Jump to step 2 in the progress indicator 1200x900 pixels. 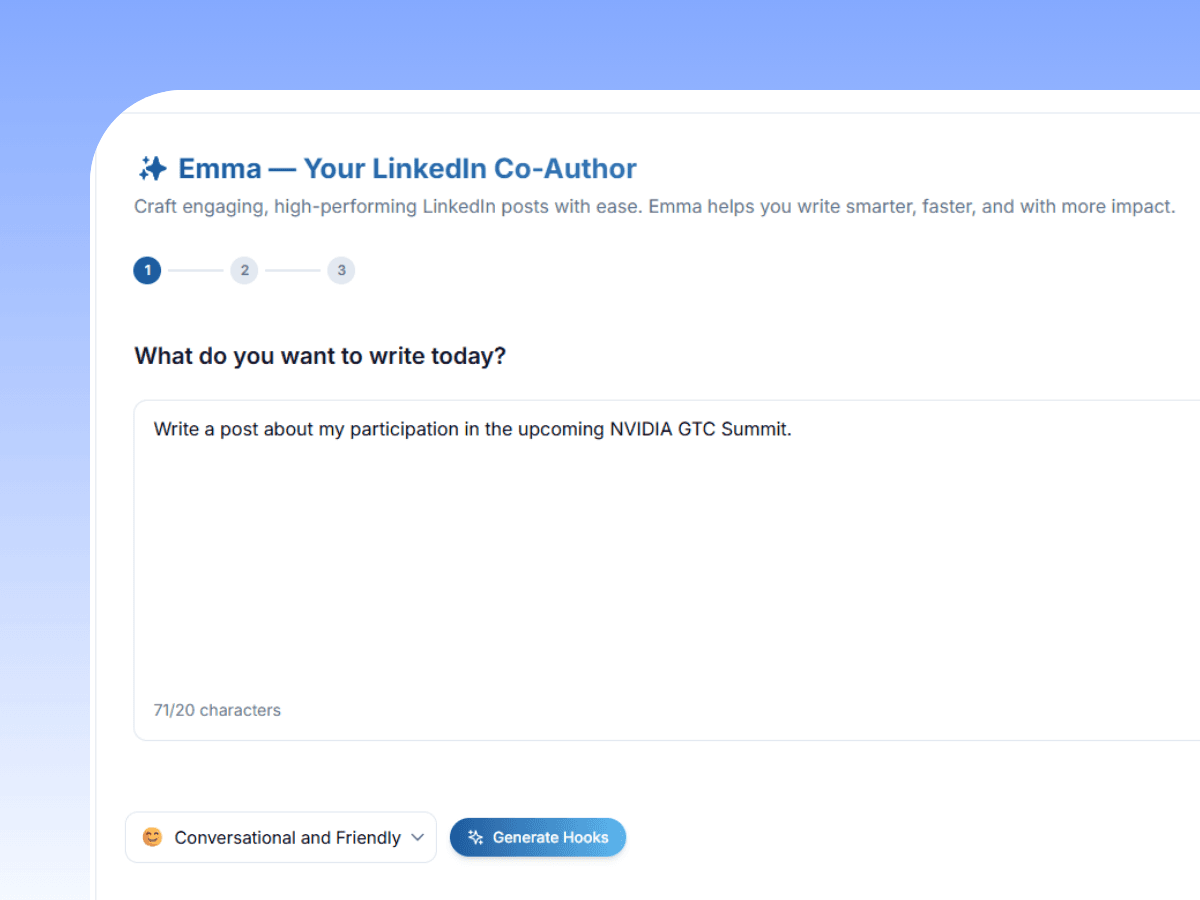tap(244, 270)
